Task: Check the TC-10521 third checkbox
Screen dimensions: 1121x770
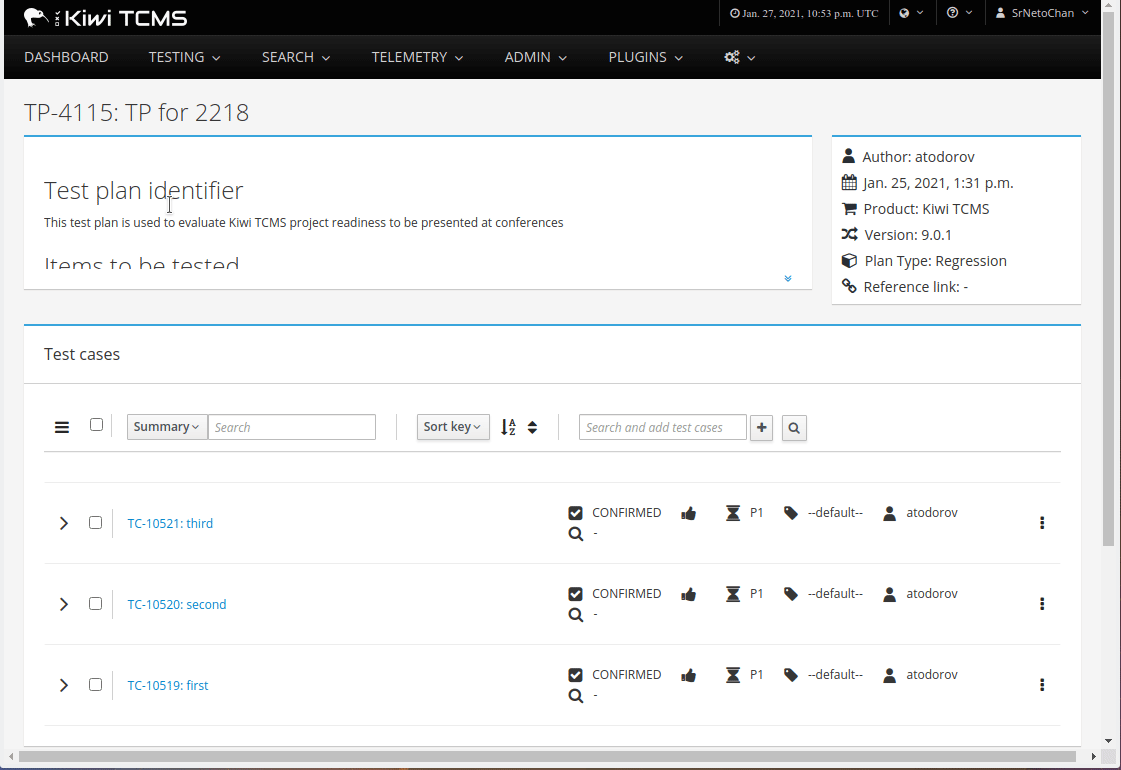Action: pyautogui.click(x=96, y=523)
